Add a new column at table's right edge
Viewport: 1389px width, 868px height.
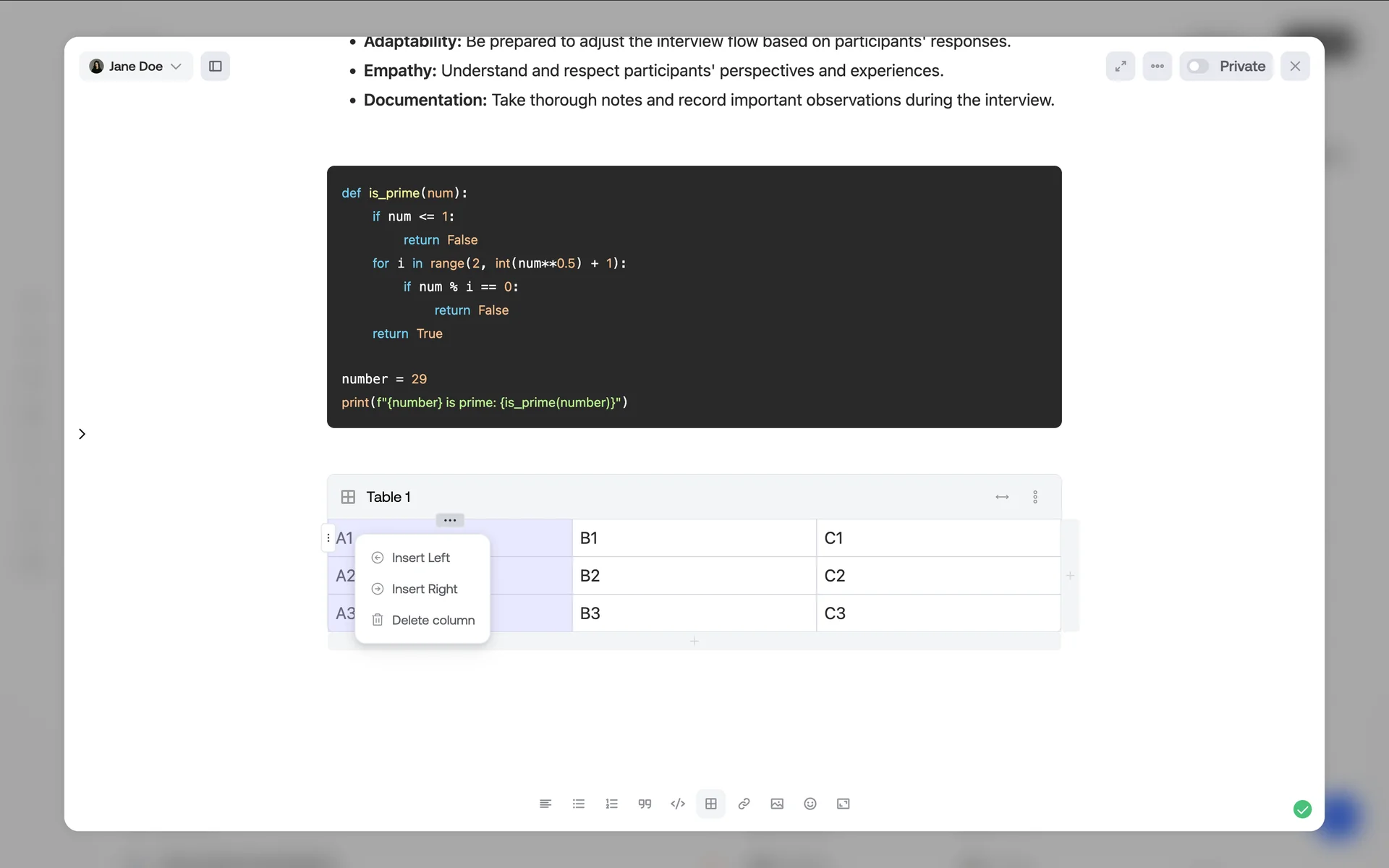coord(1070,576)
